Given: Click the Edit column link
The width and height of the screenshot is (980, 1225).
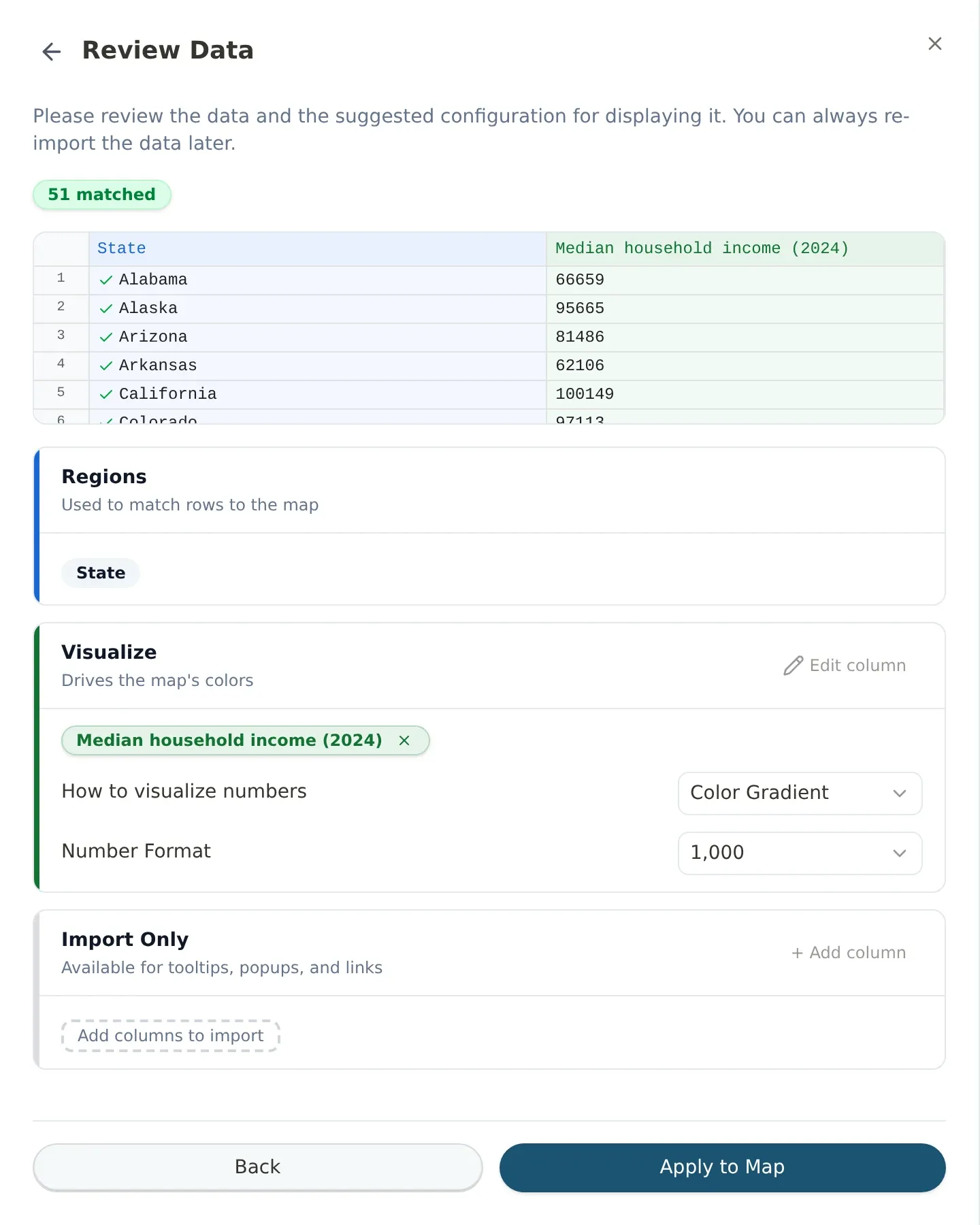Looking at the screenshot, I should (845, 666).
